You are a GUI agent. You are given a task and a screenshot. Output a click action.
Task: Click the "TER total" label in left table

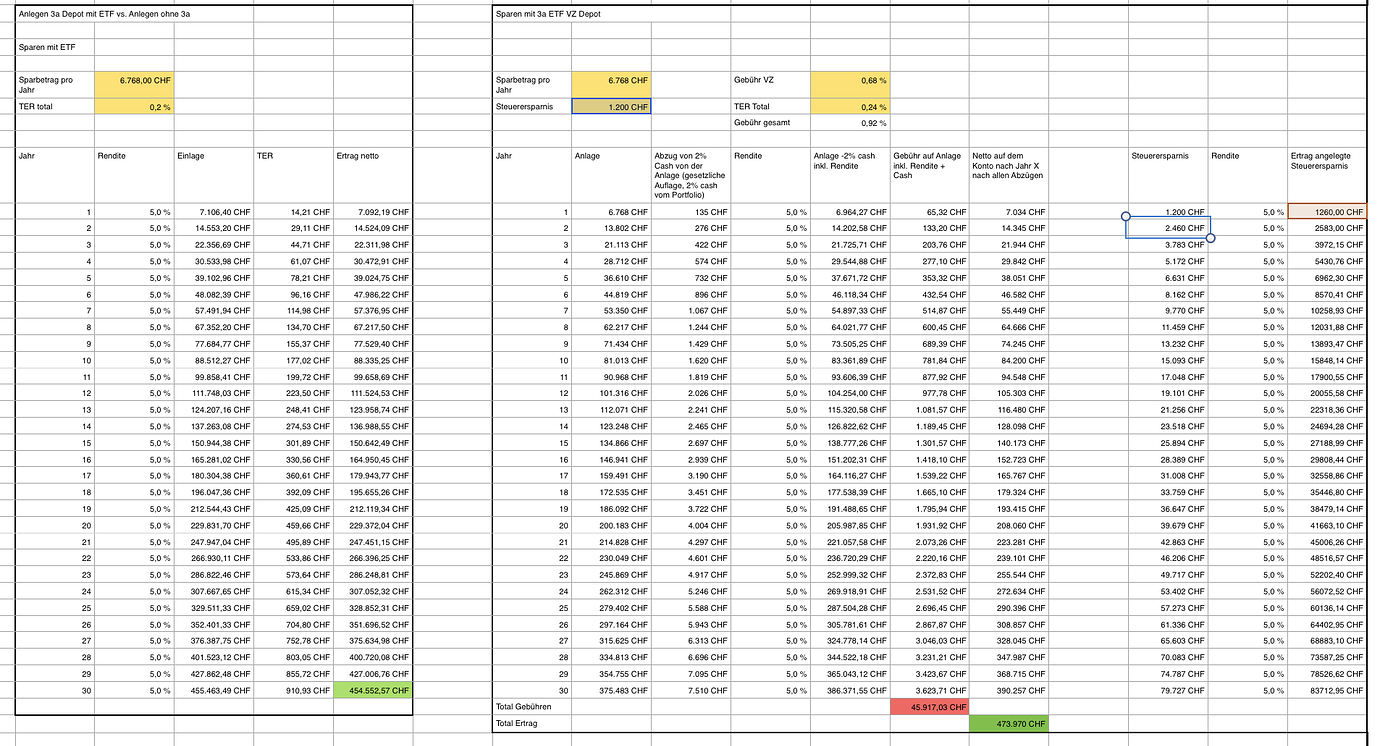point(55,105)
